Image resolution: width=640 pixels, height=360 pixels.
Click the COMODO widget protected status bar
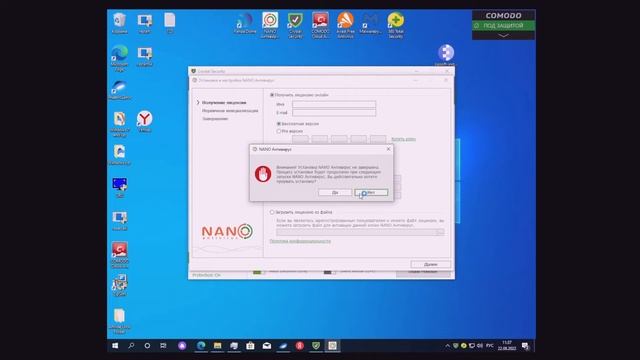point(503,26)
